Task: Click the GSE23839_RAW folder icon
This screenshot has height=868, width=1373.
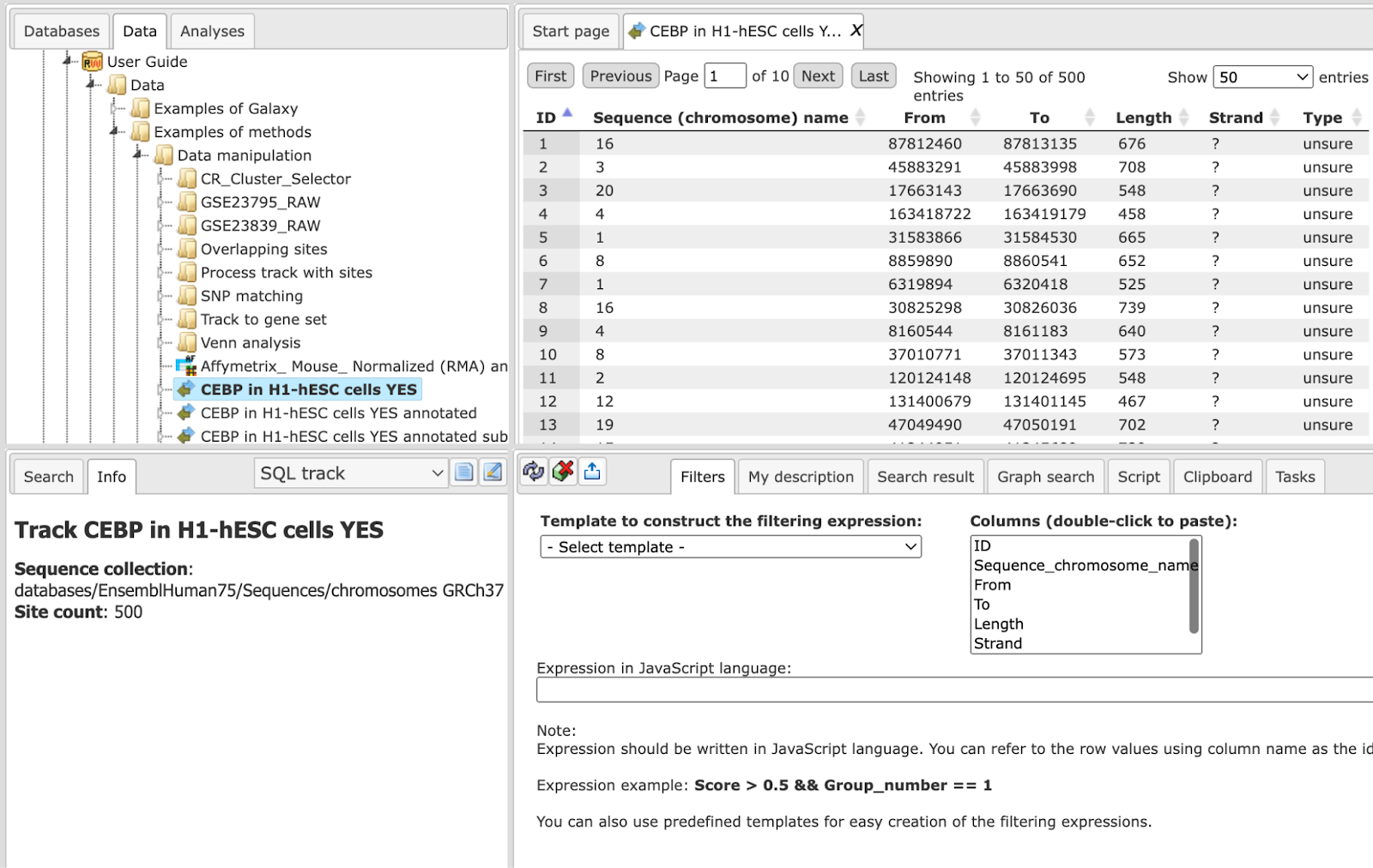Action: point(186,226)
